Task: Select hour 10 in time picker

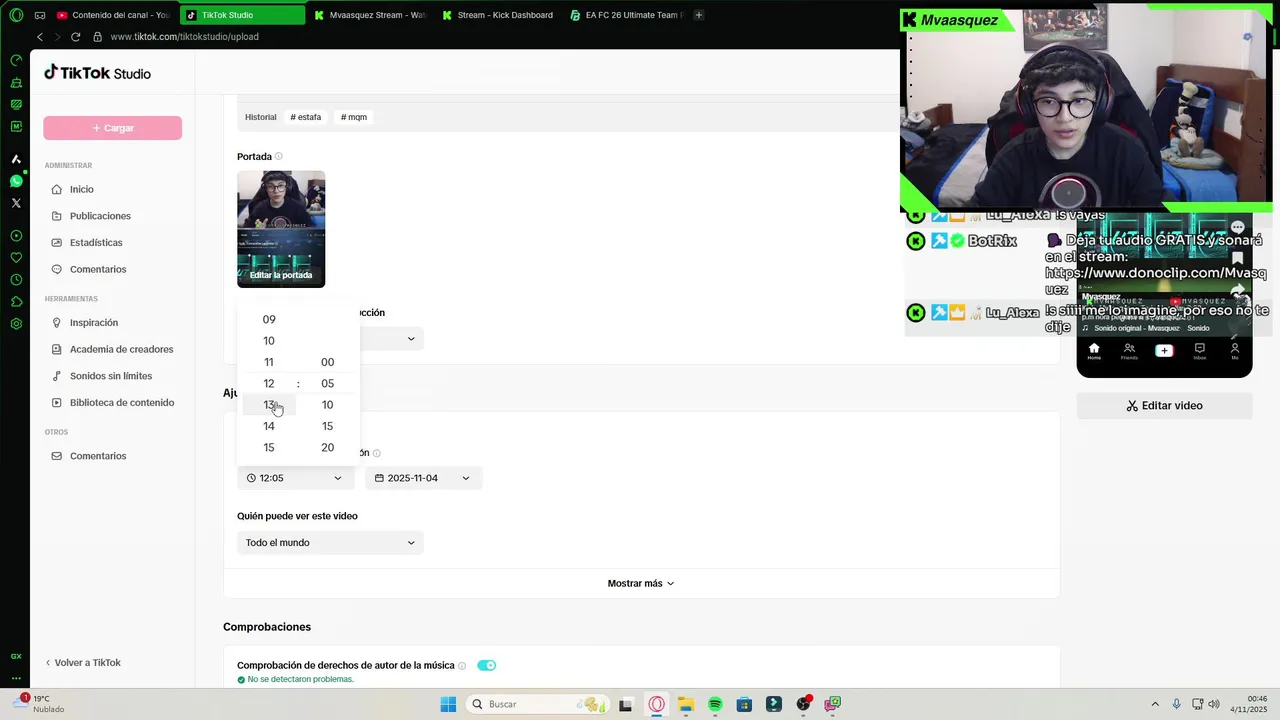Action: coord(269,341)
